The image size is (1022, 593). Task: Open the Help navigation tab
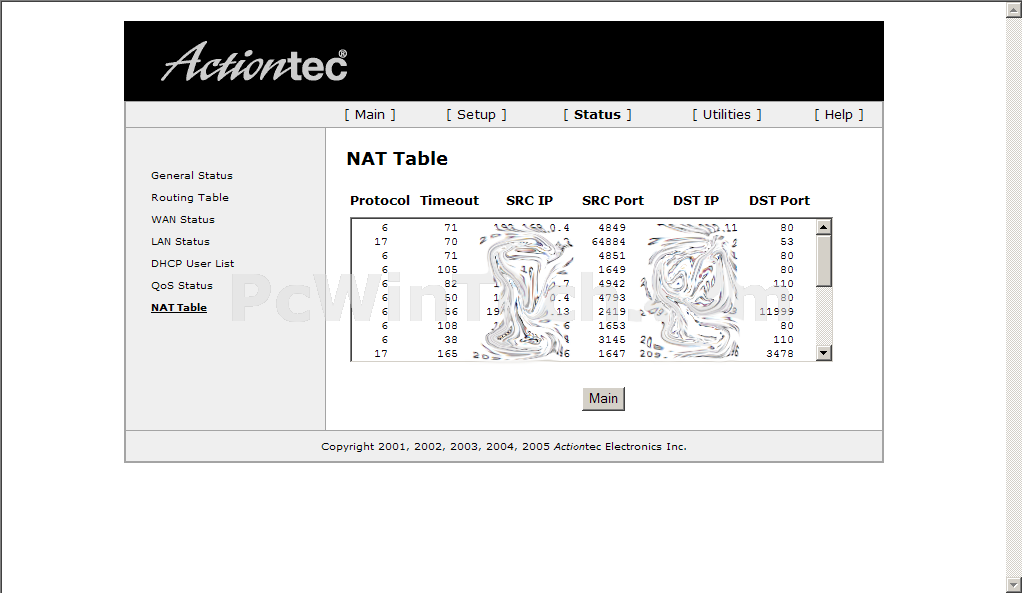point(838,115)
